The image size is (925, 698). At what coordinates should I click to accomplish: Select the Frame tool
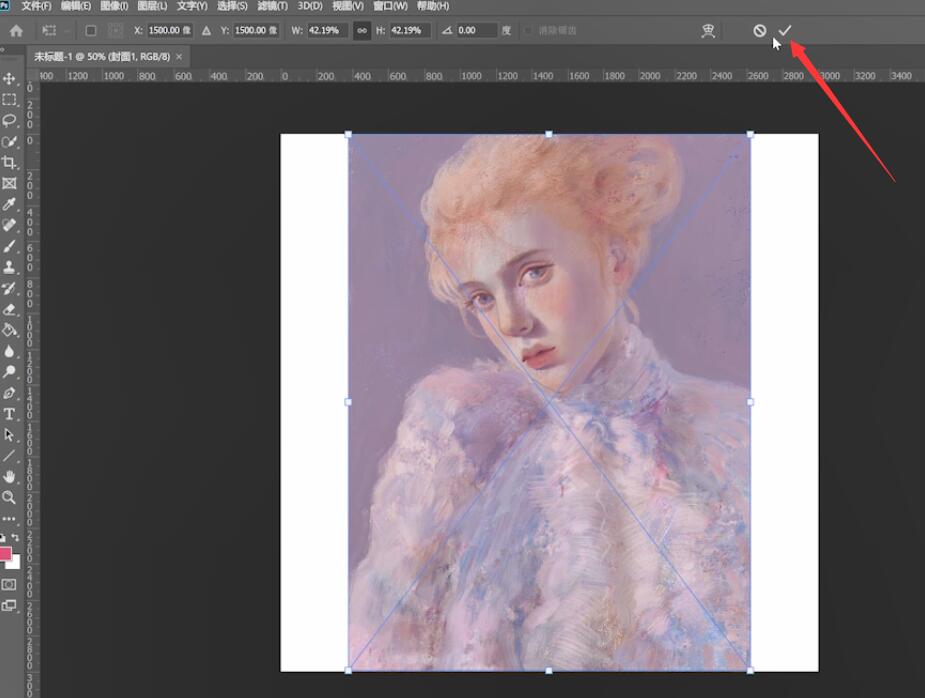click(x=9, y=183)
